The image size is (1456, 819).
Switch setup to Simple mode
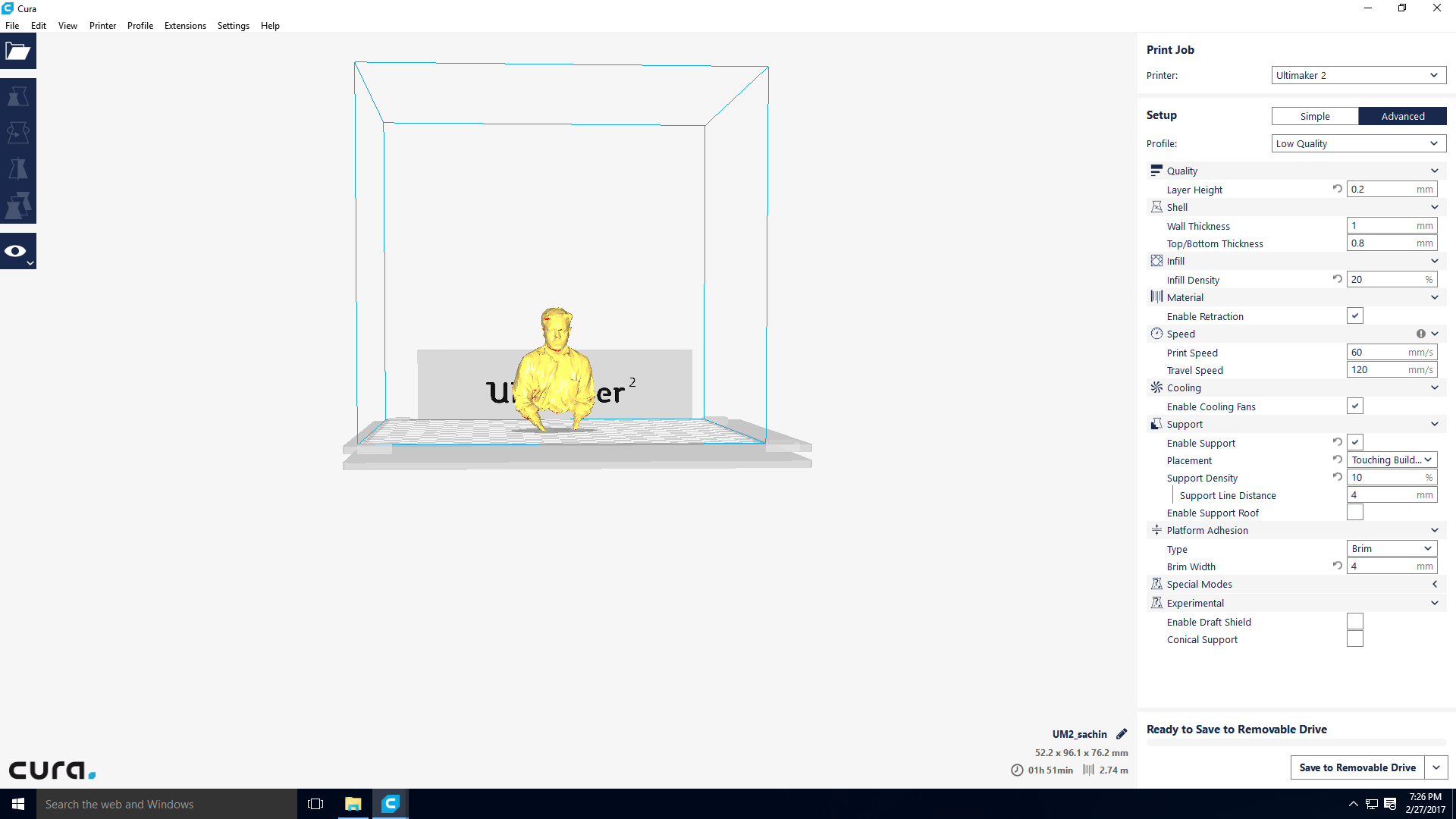click(1315, 116)
